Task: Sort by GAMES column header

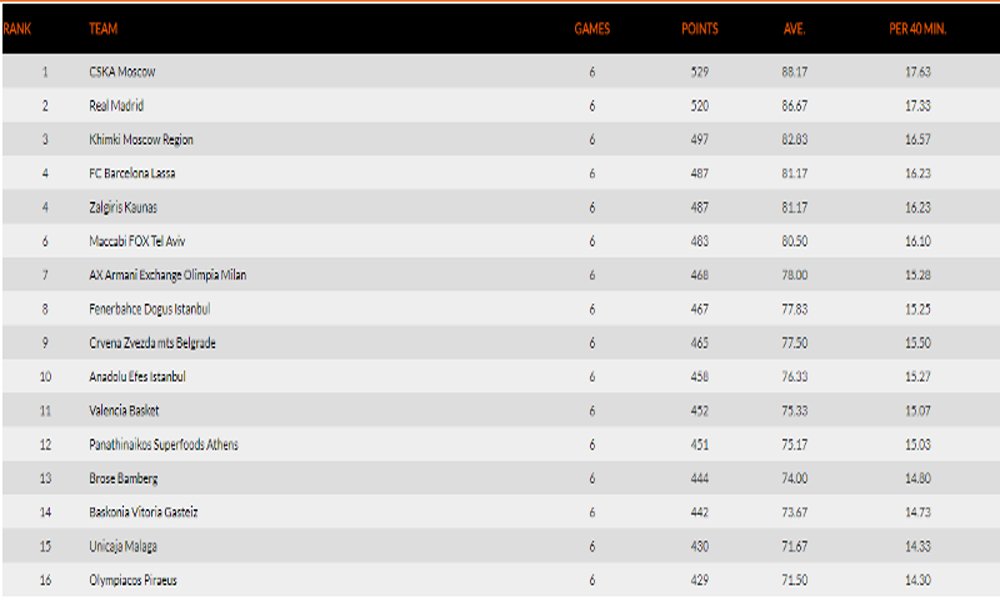Action: (x=591, y=29)
